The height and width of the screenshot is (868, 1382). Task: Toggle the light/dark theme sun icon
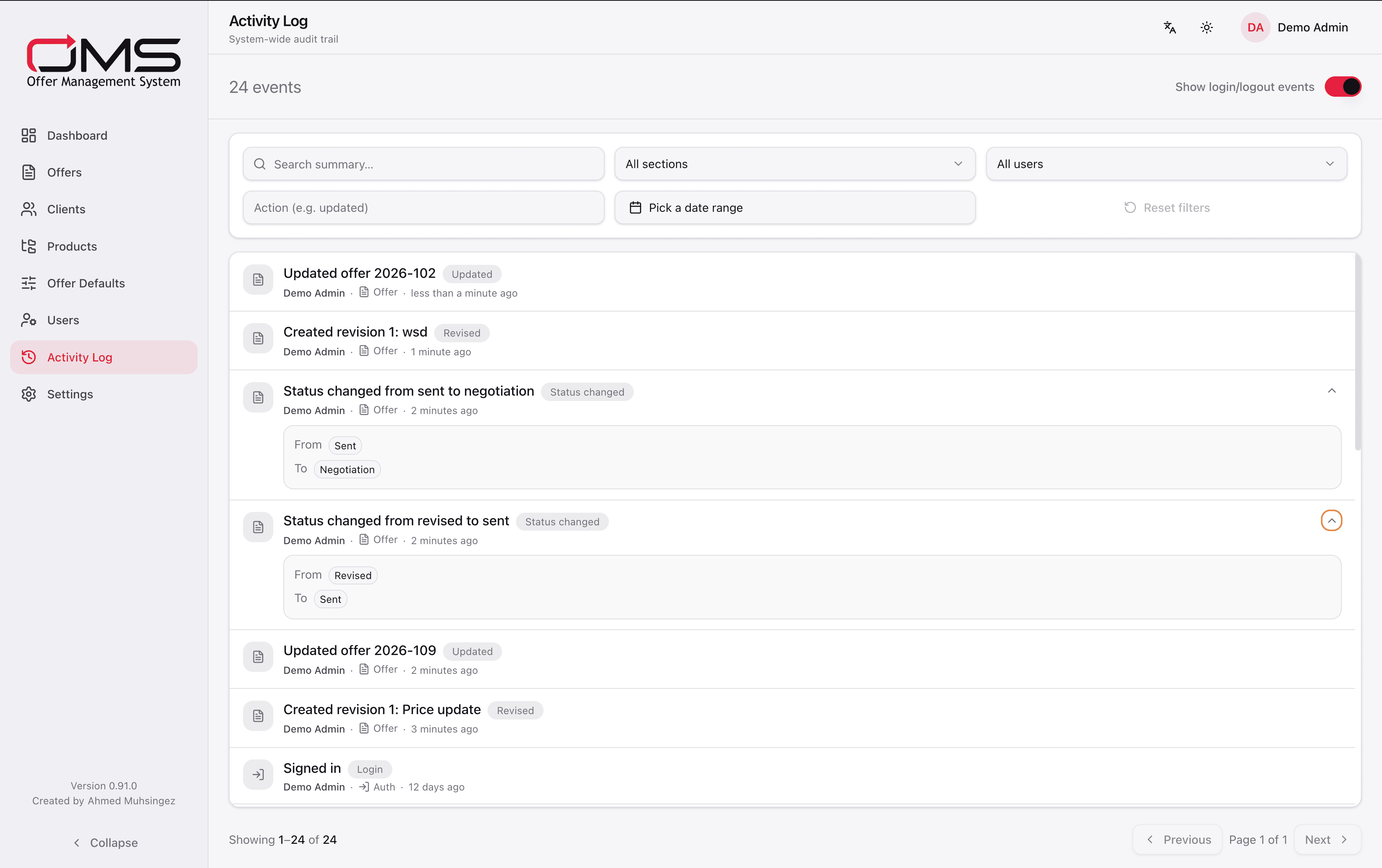coord(1207,28)
